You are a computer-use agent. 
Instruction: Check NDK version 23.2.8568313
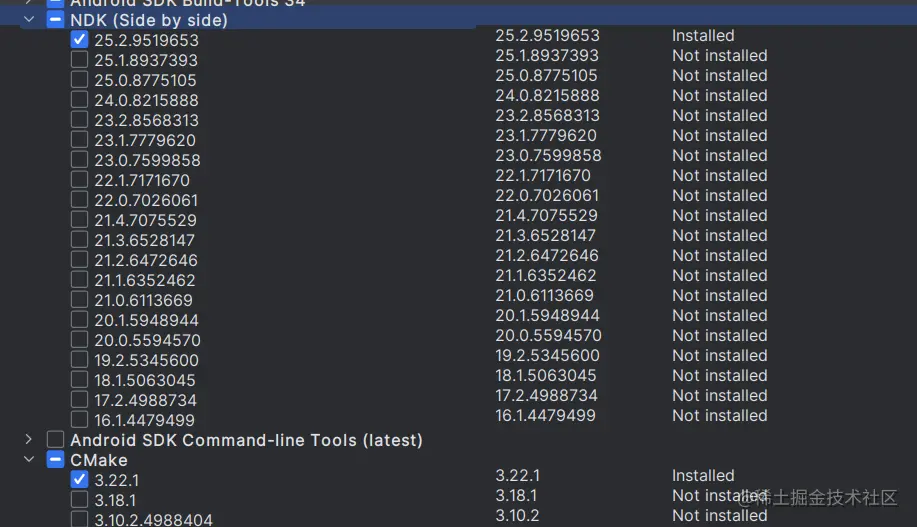(x=80, y=119)
